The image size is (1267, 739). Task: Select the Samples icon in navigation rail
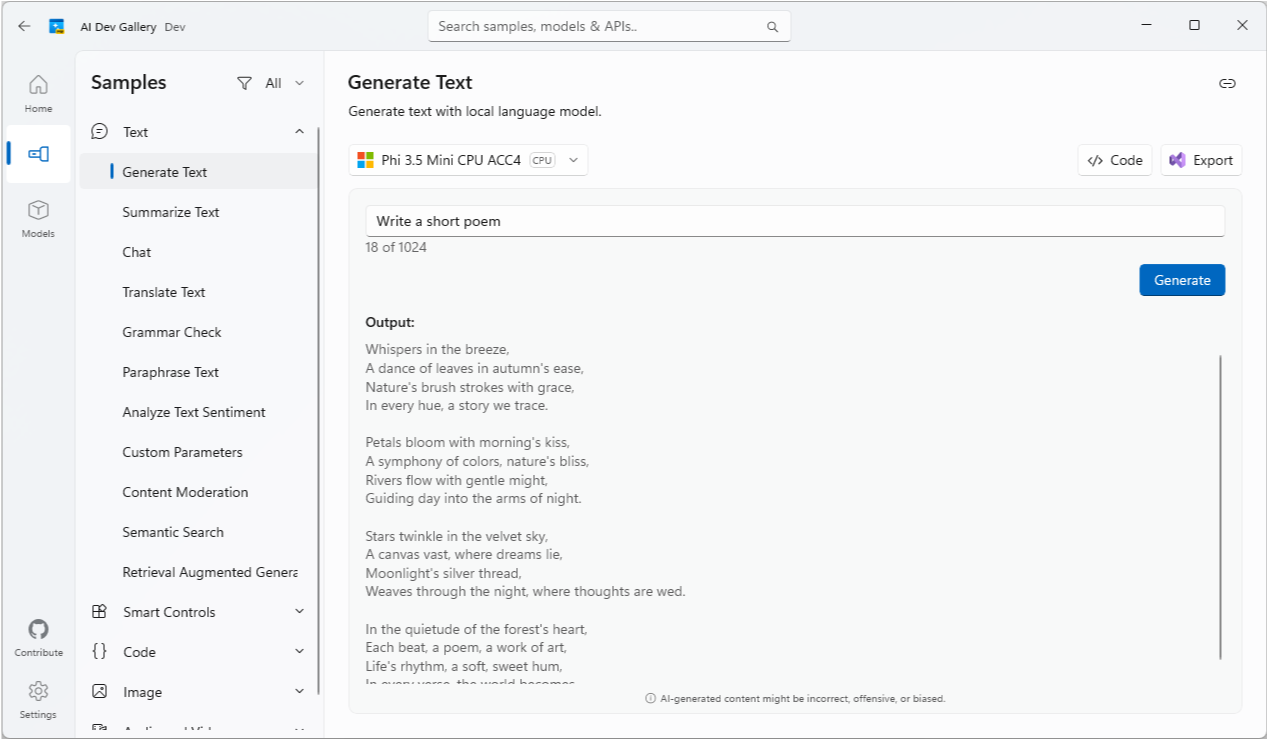[x=38, y=154]
